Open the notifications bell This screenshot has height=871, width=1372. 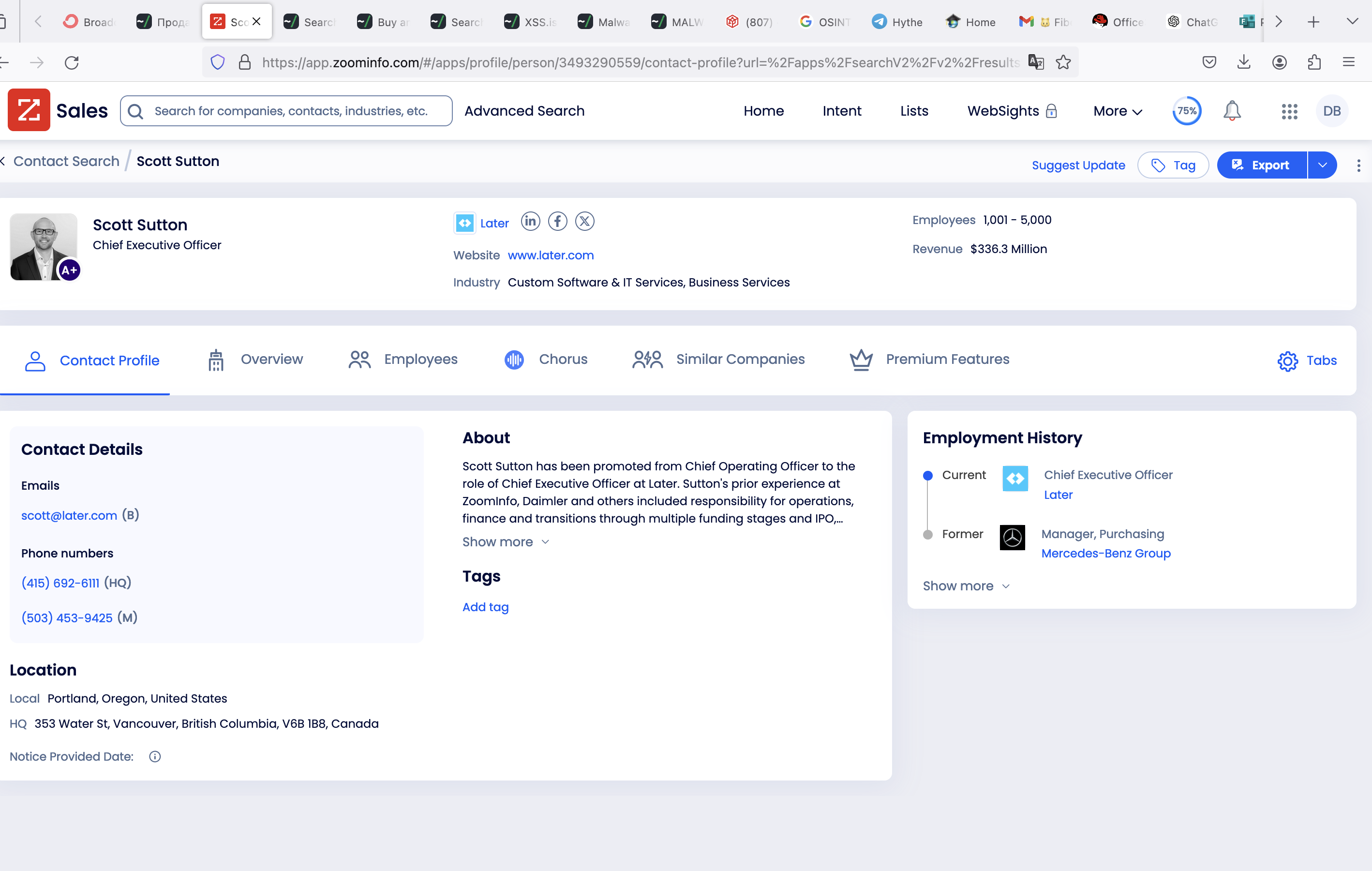point(1231,111)
